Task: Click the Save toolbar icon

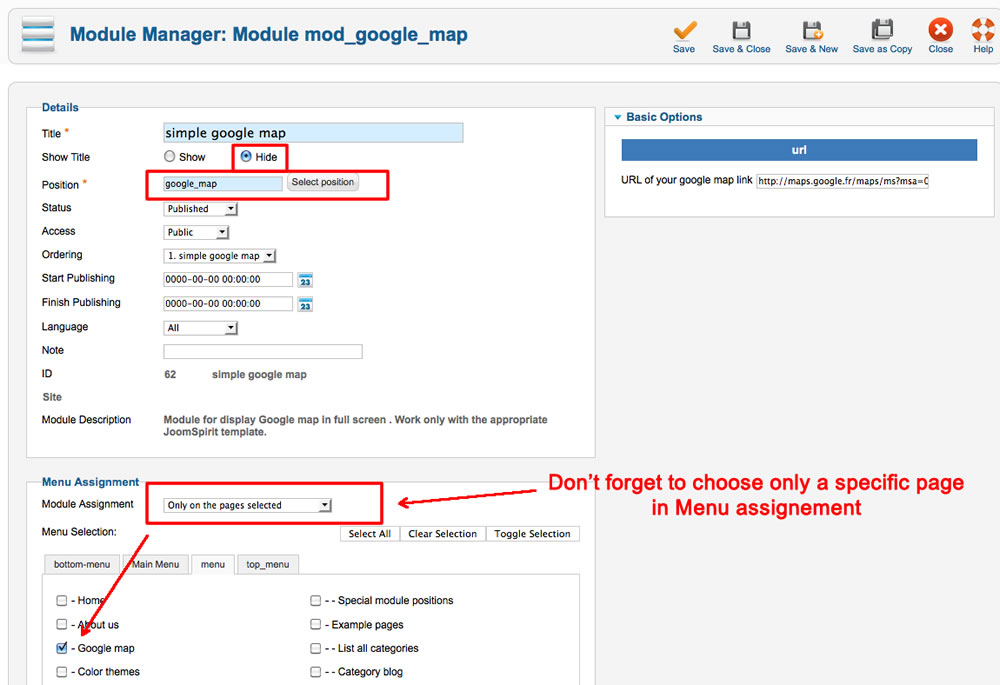Action: pyautogui.click(x=684, y=31)
